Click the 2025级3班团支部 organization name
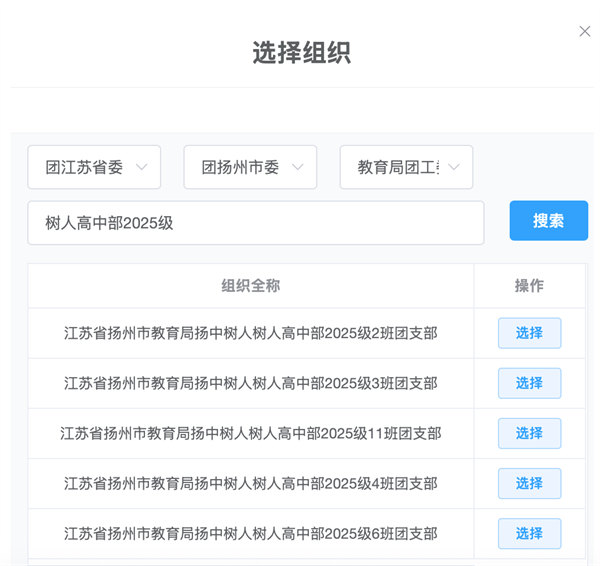 [x=250, y=383]
